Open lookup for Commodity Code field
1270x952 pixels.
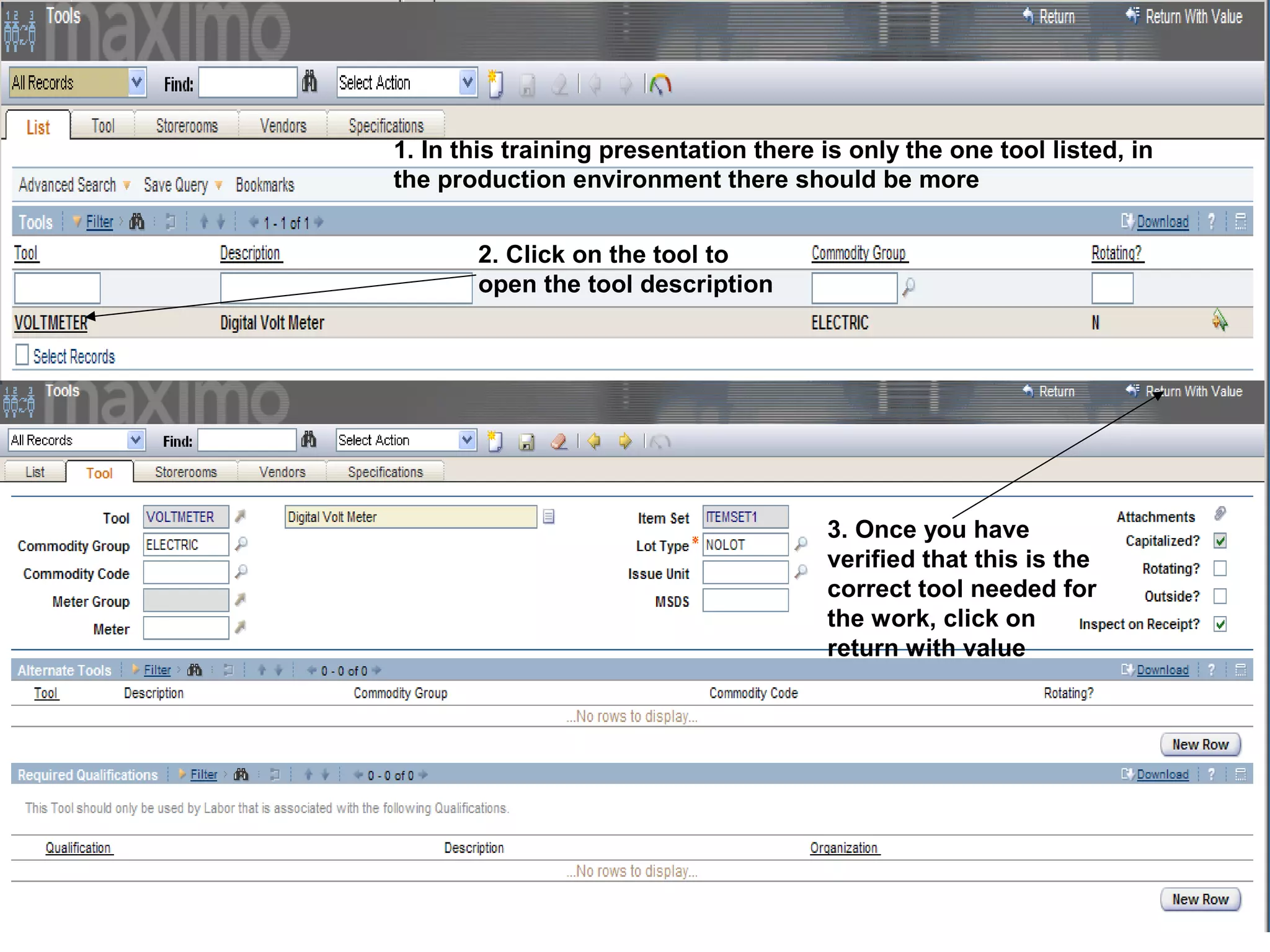(x=241, y=571)
